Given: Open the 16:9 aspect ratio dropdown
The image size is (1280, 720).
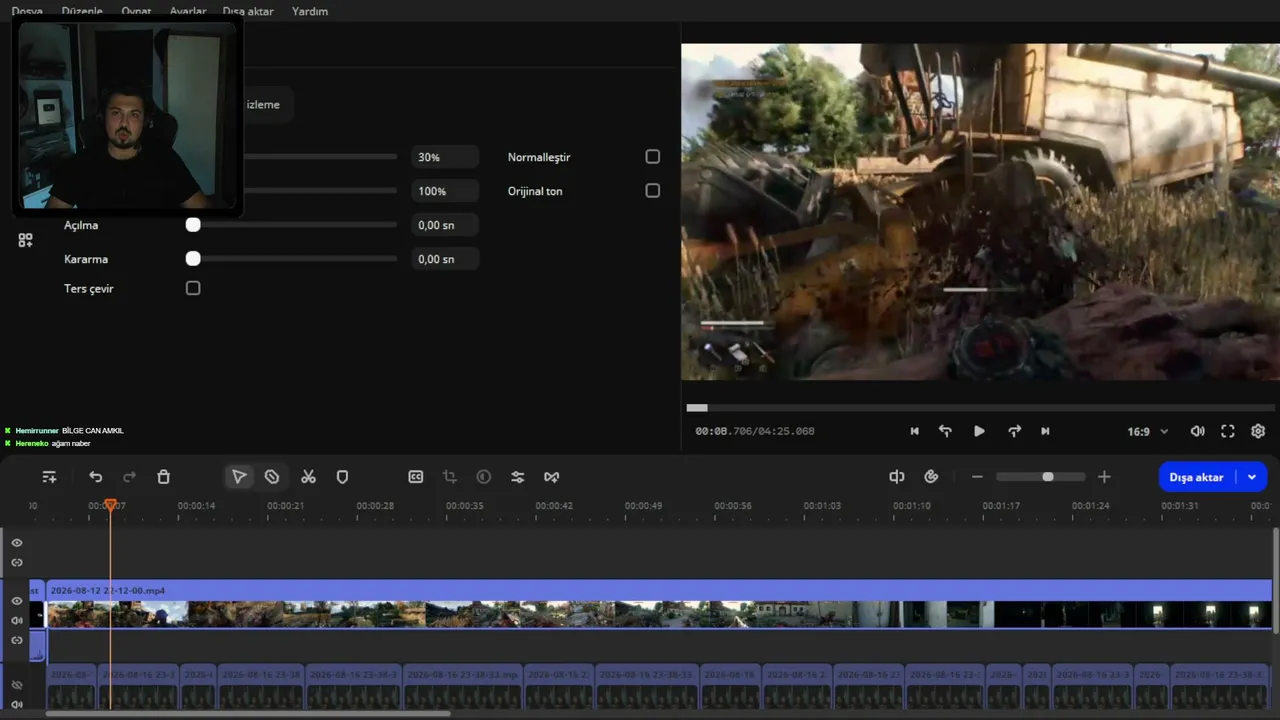Looking at the screenshot, I should coord(1148,432).
